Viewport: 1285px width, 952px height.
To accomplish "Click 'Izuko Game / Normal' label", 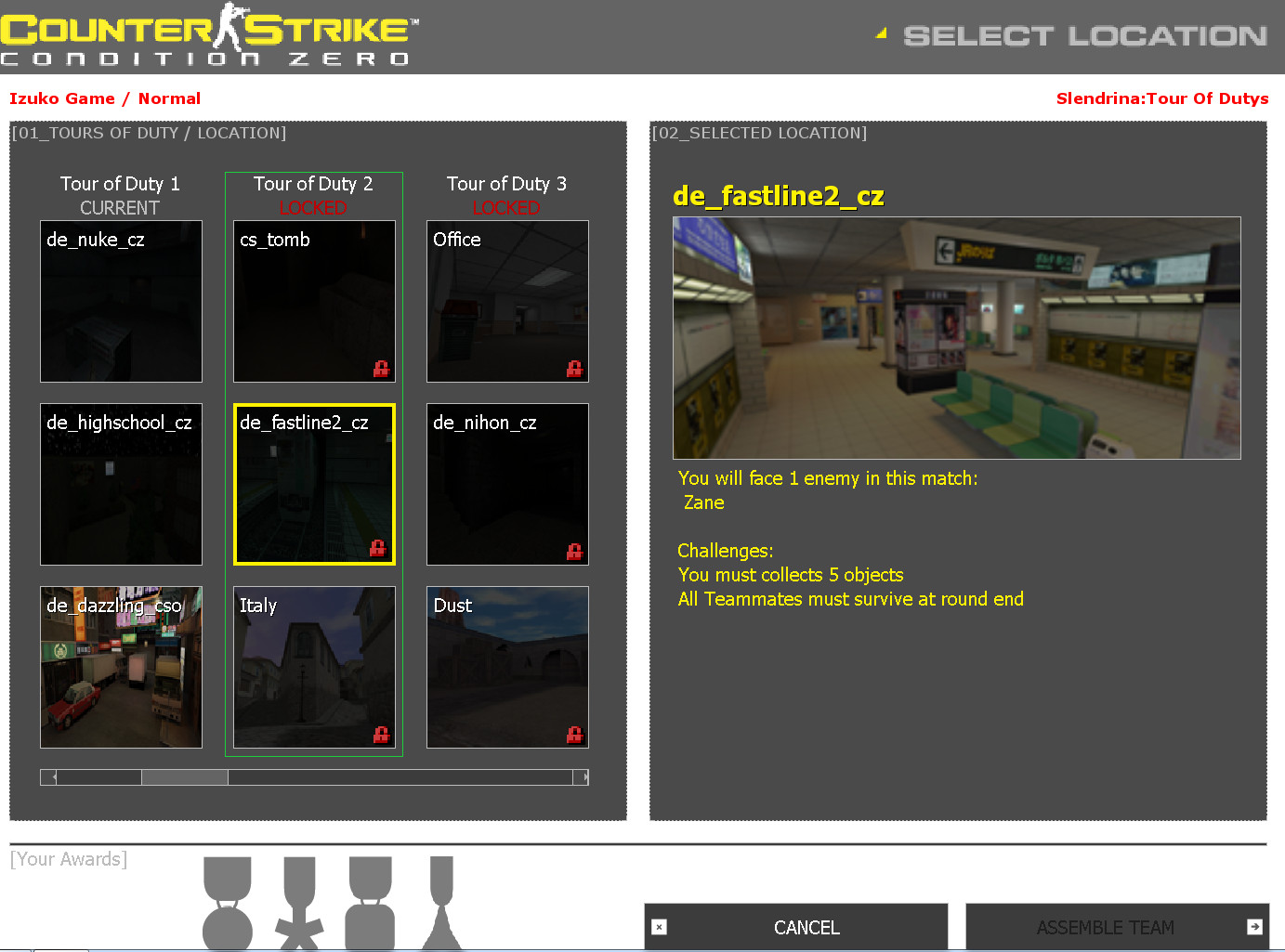I will [105, 98].
